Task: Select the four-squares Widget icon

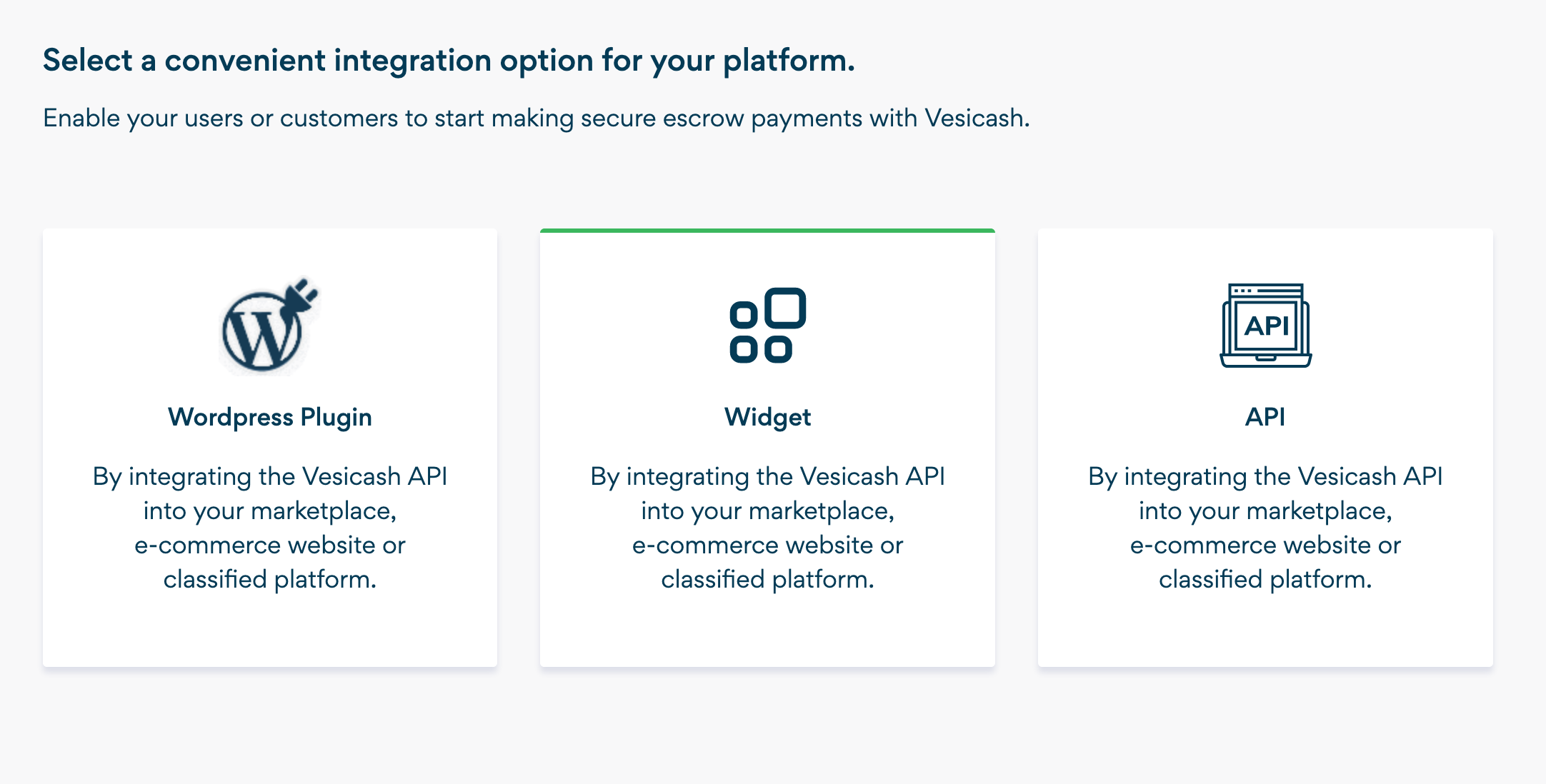Action: point(767,325)
